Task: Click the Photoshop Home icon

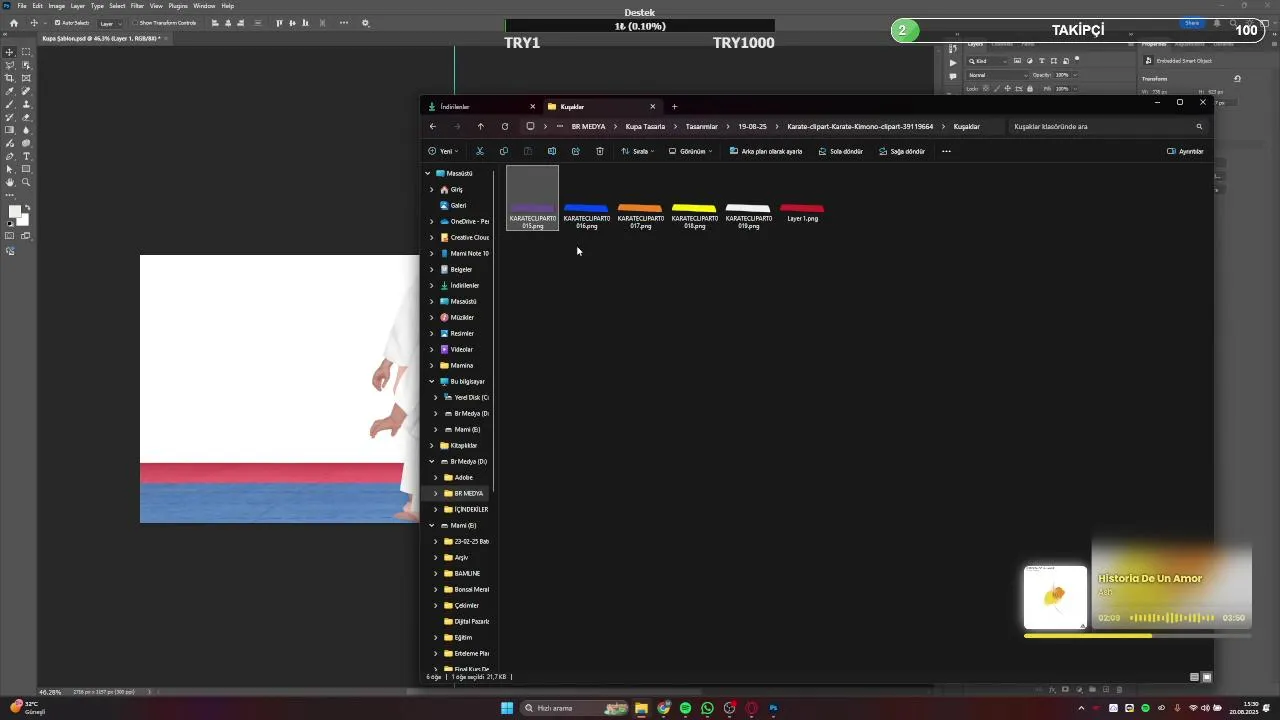Action: pos(13,23)
